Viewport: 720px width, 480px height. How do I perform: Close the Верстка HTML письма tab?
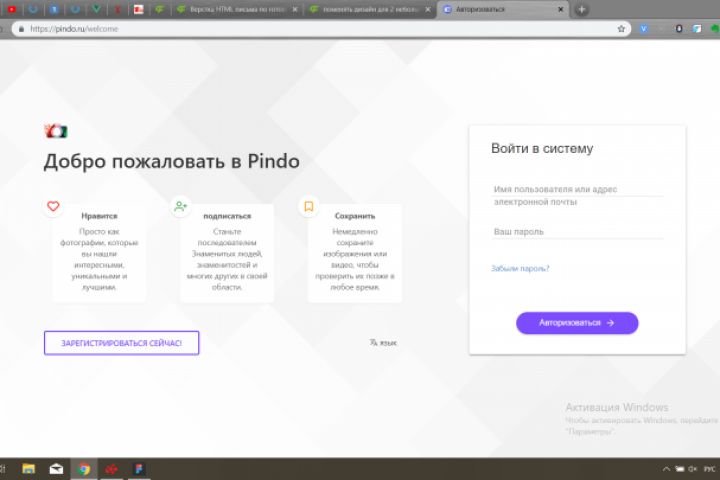295,9
